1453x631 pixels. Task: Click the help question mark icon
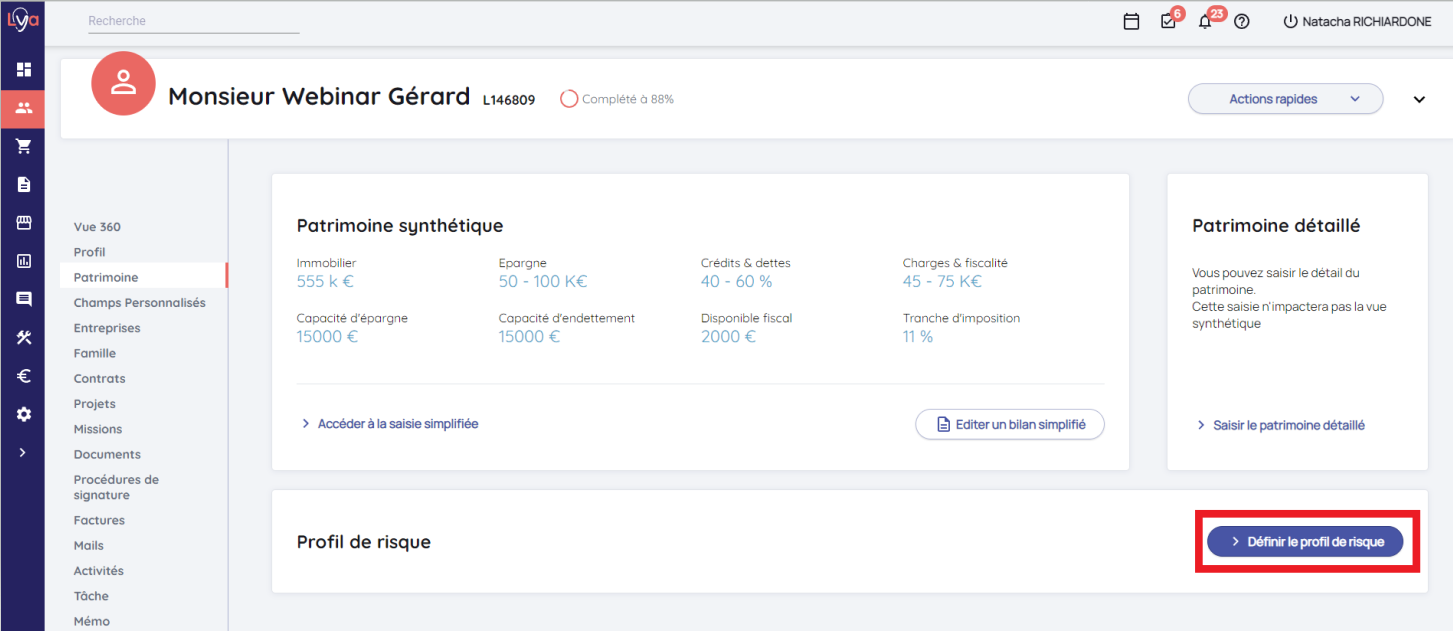[1242, 21]
